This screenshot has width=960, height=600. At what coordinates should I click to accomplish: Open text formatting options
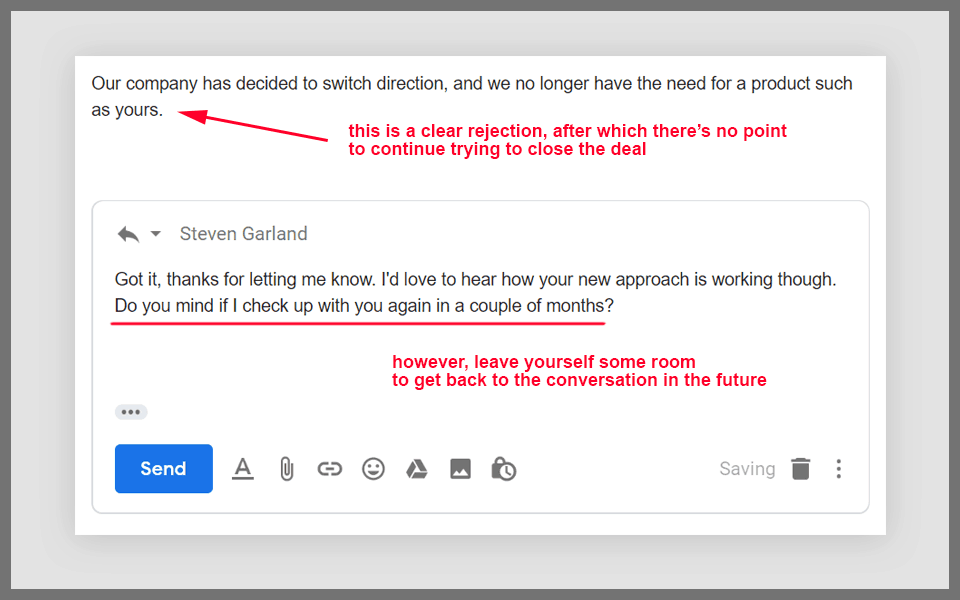243,469
